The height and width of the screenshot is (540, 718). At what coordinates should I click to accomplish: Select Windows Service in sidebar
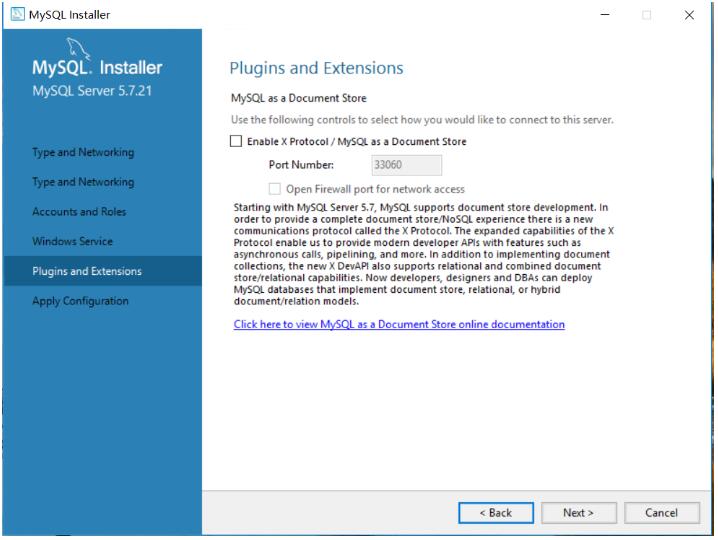(72, 241)
